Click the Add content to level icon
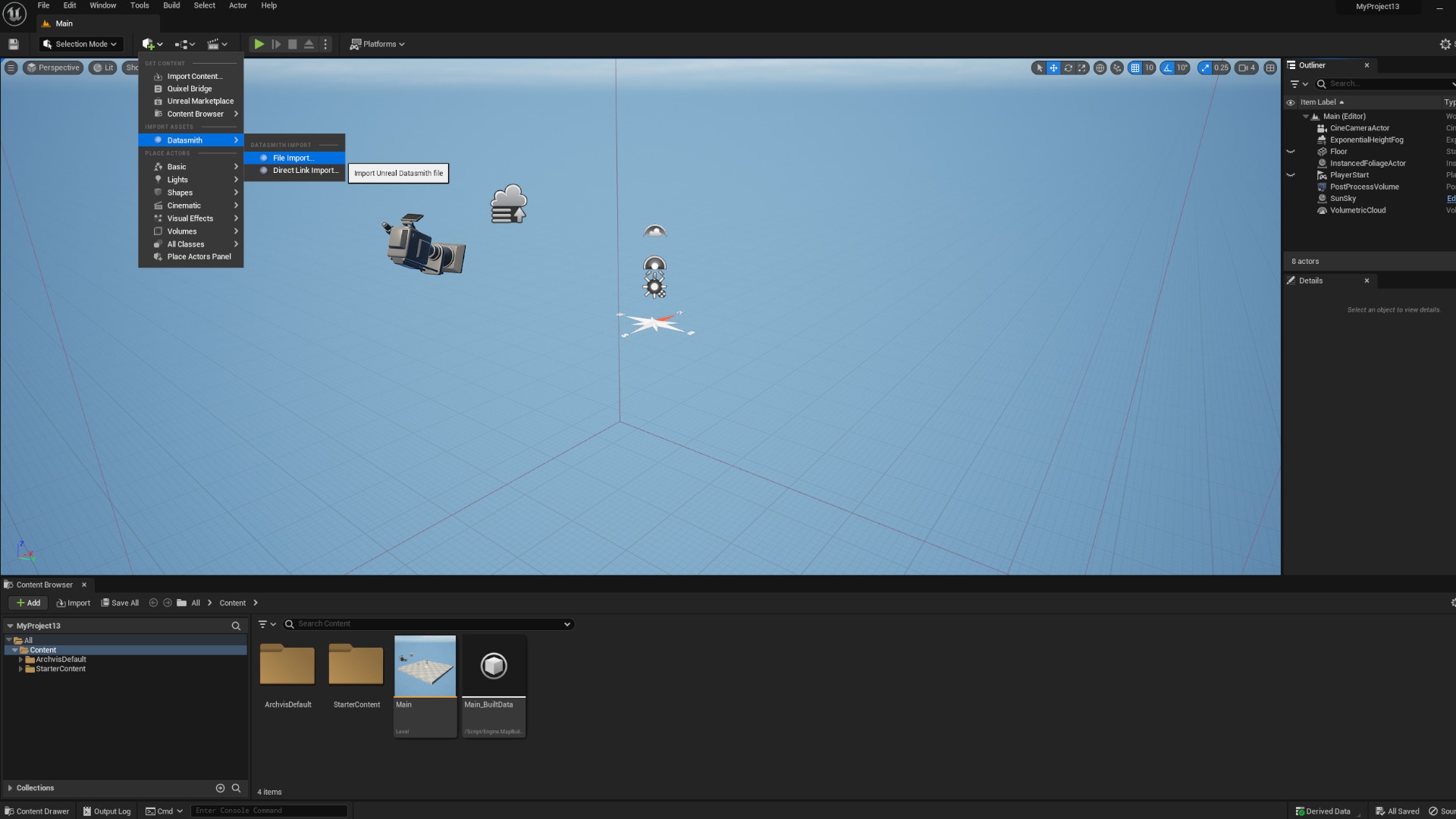 pos(148,43)
